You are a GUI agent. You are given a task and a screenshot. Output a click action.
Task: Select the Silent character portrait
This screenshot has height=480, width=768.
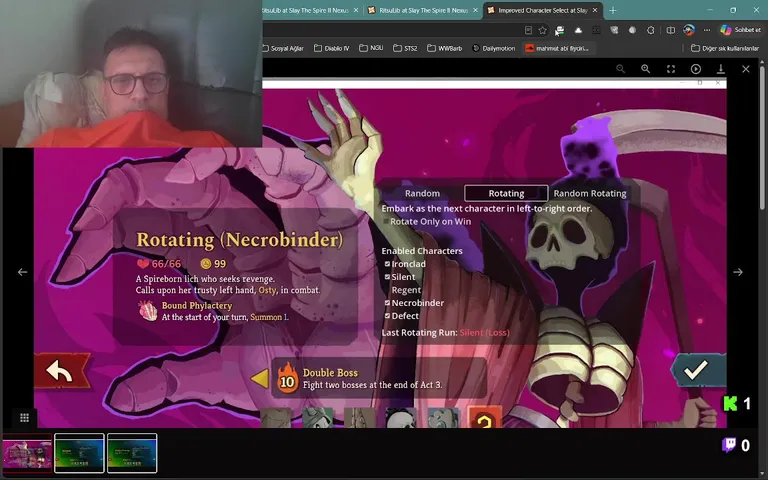click(x=317, y=418)
